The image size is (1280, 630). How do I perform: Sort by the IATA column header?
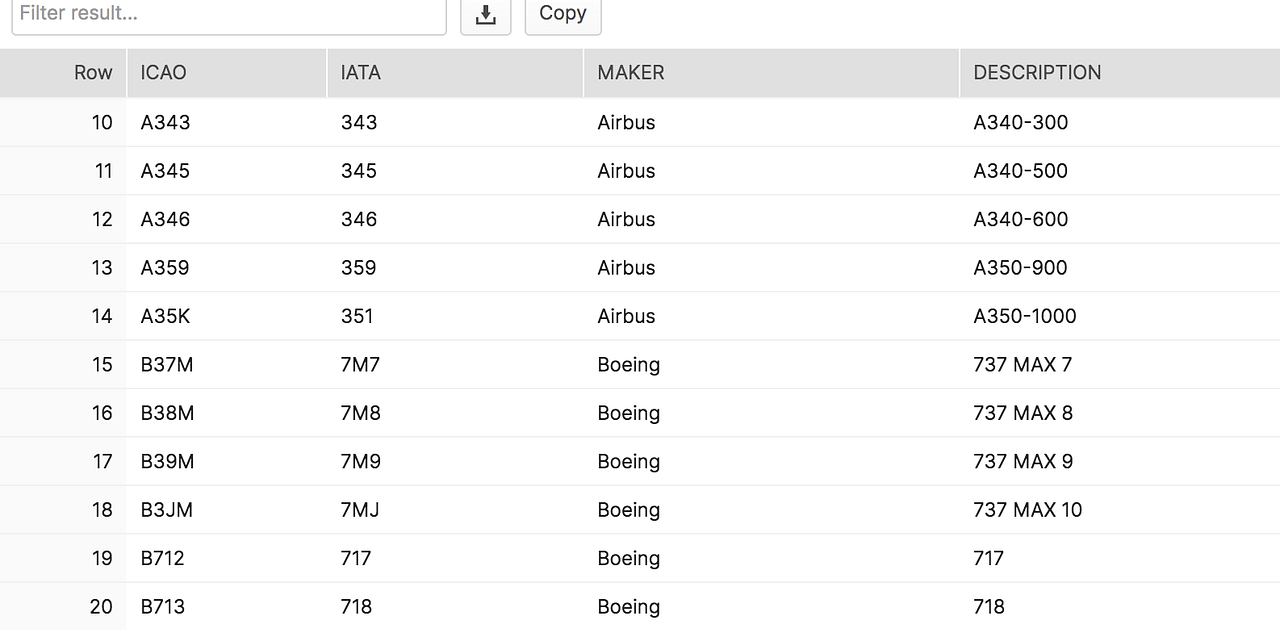point(360,73)
